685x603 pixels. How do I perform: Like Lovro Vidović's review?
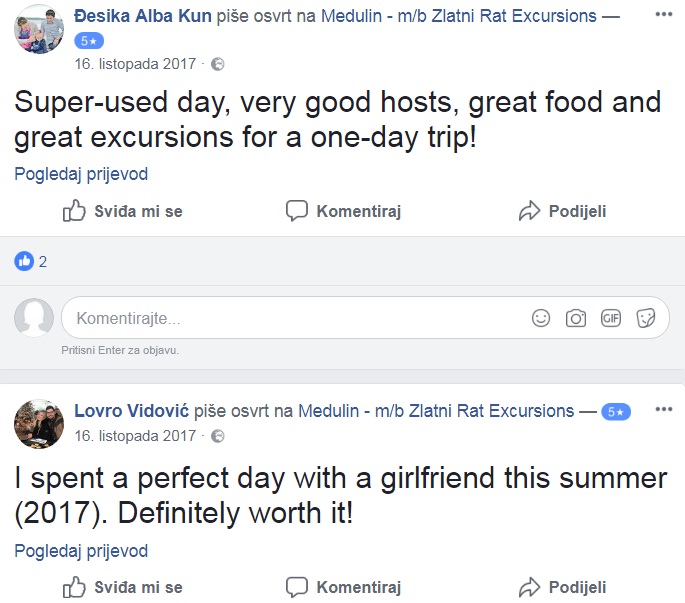pyautogui.click(x=122, y=587)
